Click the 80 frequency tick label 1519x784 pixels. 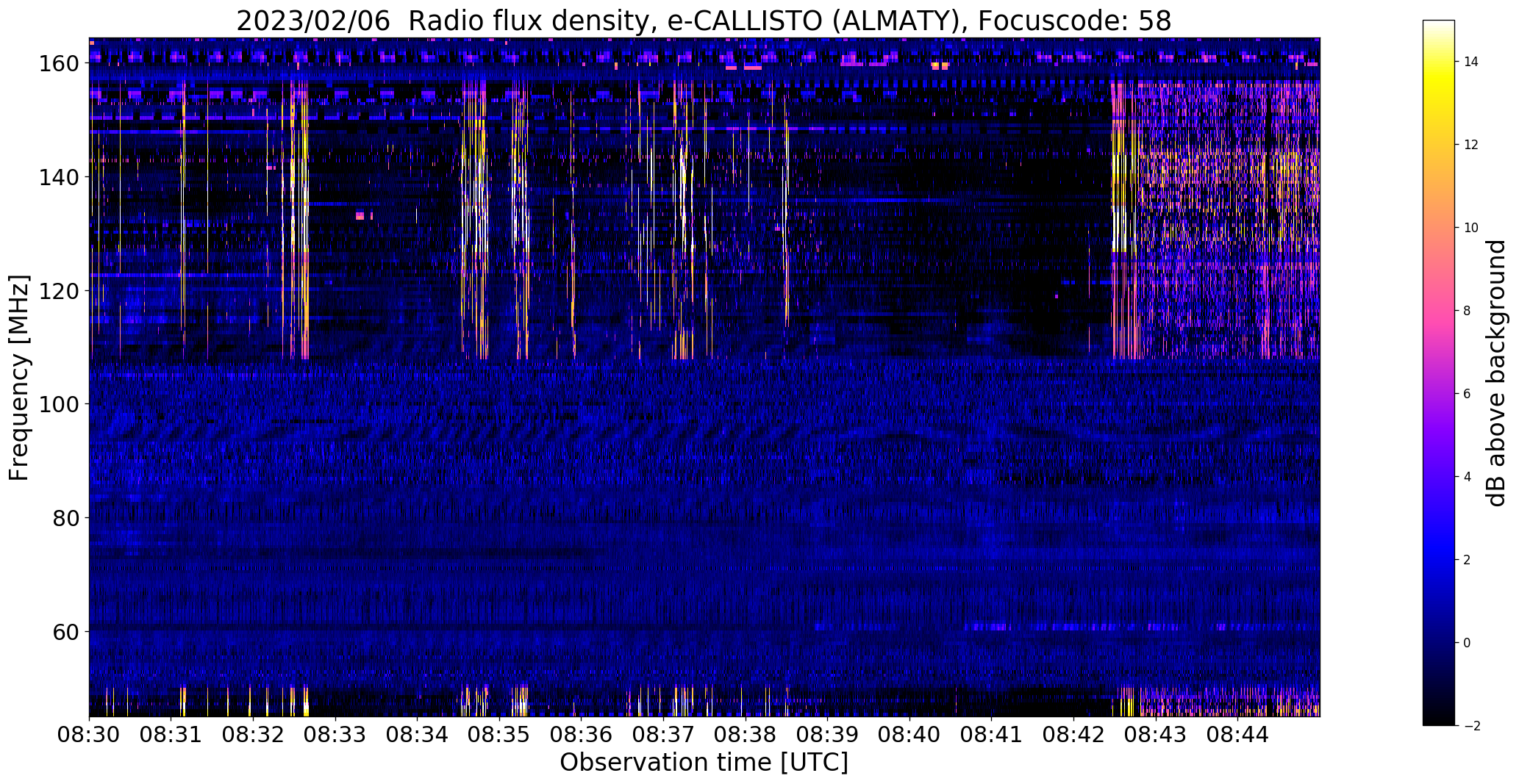pos(66,518)
